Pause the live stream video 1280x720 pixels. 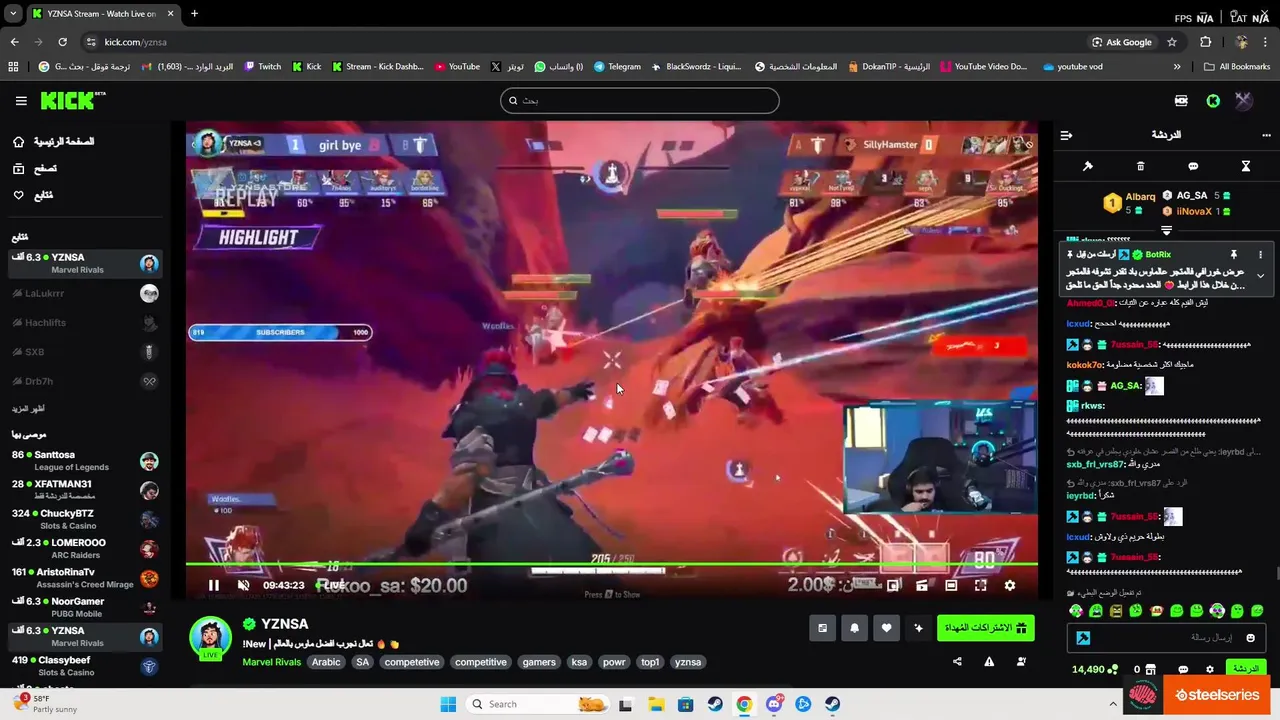click(213, 586)
